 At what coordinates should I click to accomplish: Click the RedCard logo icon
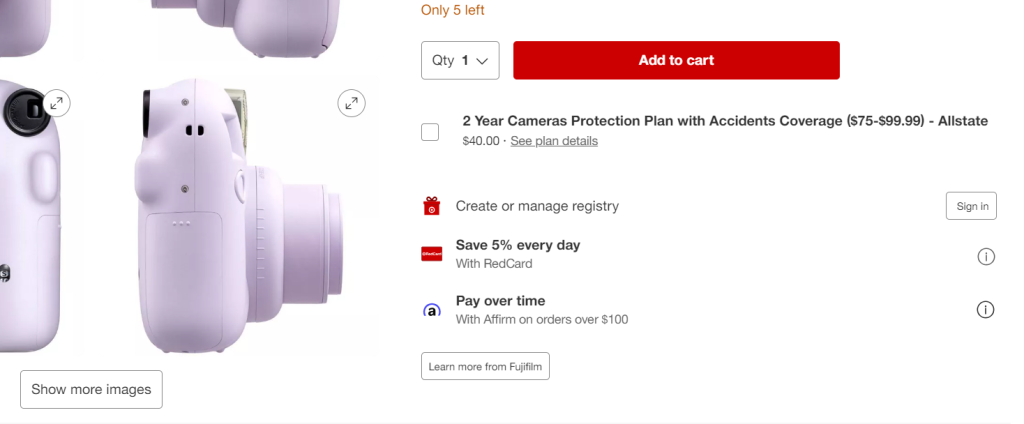[431, 254]
